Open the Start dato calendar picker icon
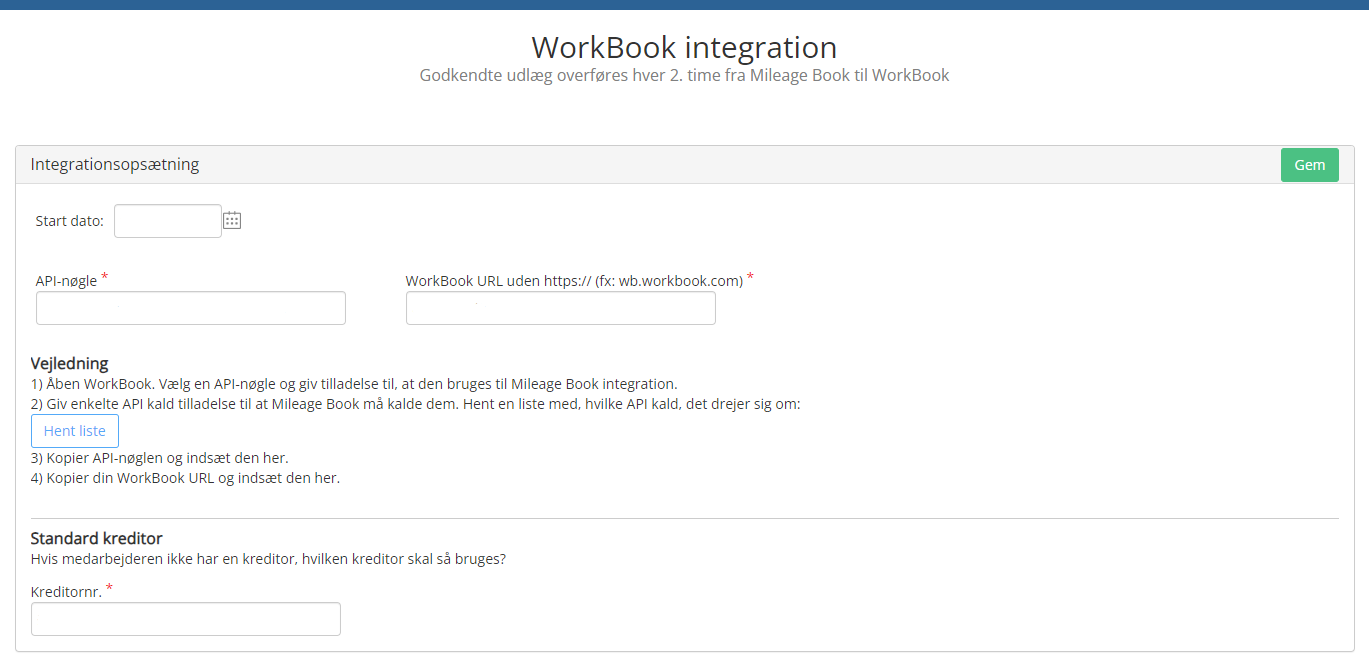 tap(232, 220)
